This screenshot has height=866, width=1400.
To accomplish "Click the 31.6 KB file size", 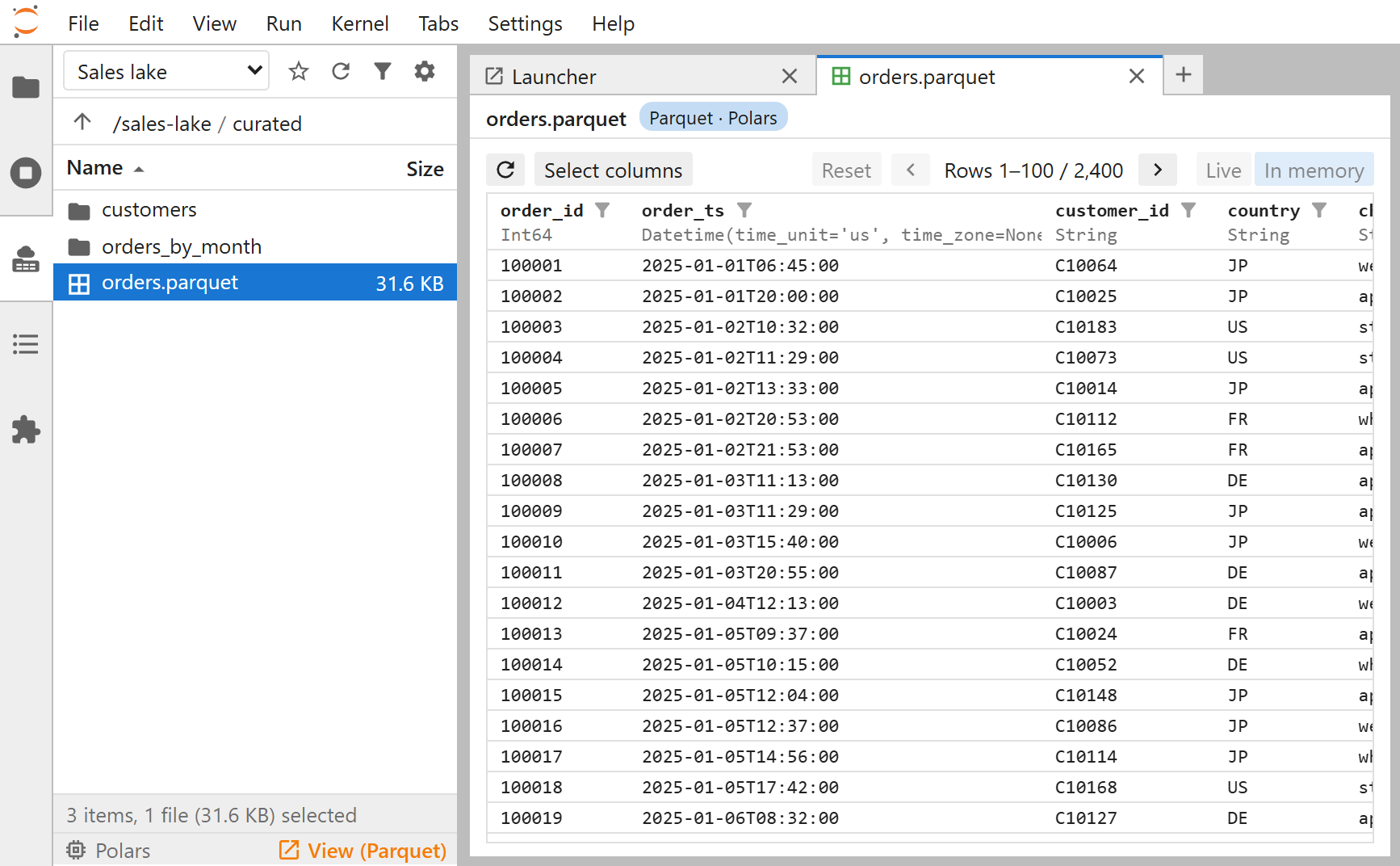I will coord(409,284).
